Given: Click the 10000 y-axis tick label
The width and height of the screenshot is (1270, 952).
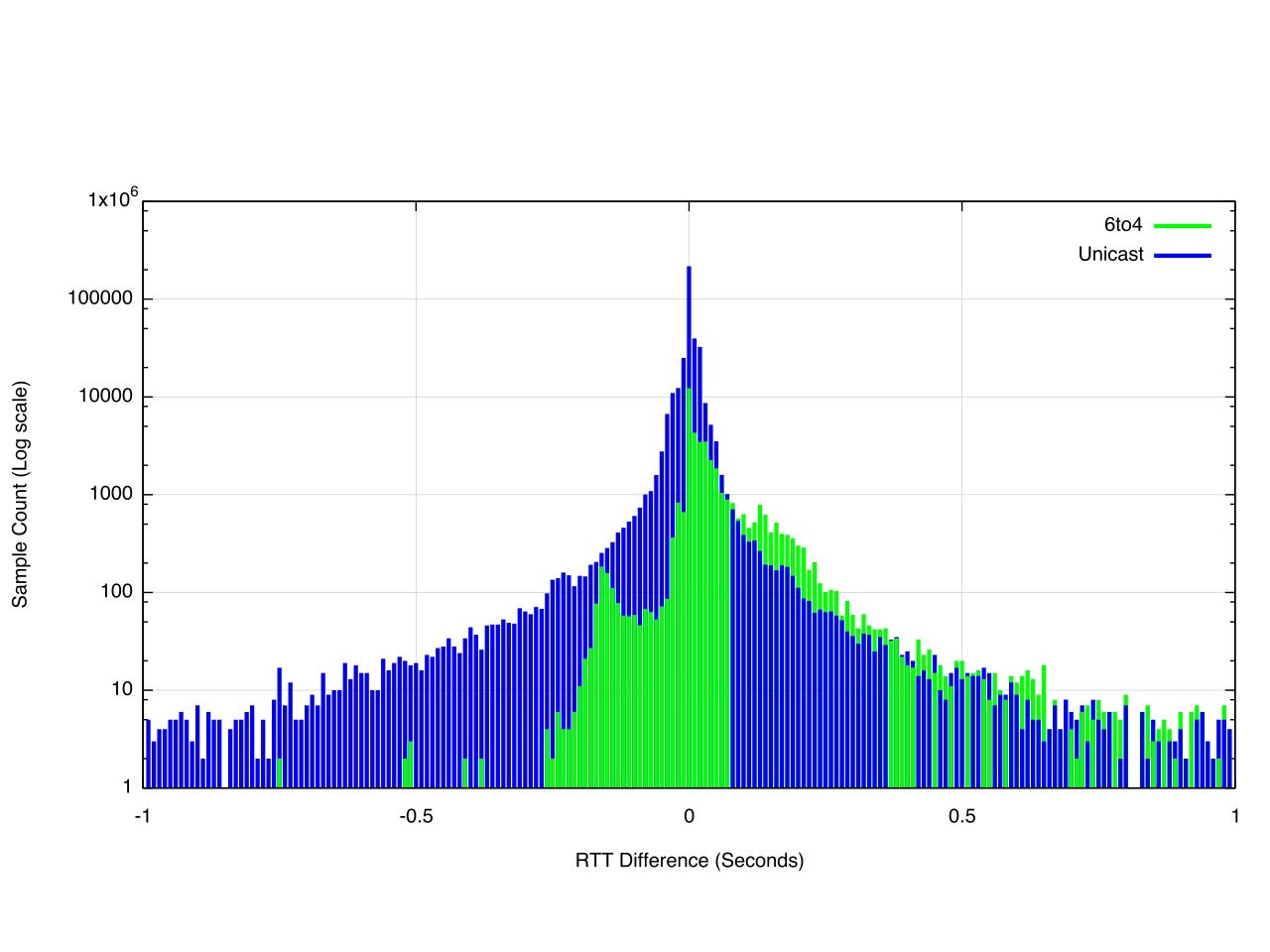Looking at the screenshot, I should pyautogui.click(x=104, y=397).
